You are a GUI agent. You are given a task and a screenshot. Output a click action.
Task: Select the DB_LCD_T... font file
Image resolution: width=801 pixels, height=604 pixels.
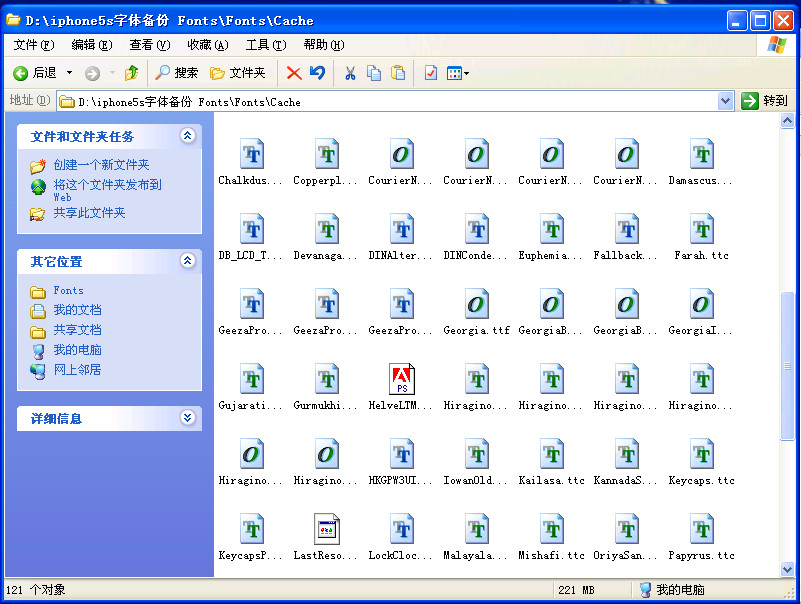251,237
